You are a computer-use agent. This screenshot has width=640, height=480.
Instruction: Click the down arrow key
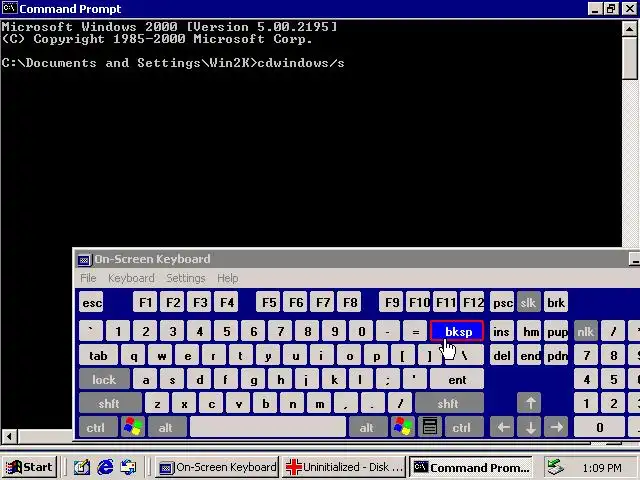pyautogui.click(x=530, y=427)
